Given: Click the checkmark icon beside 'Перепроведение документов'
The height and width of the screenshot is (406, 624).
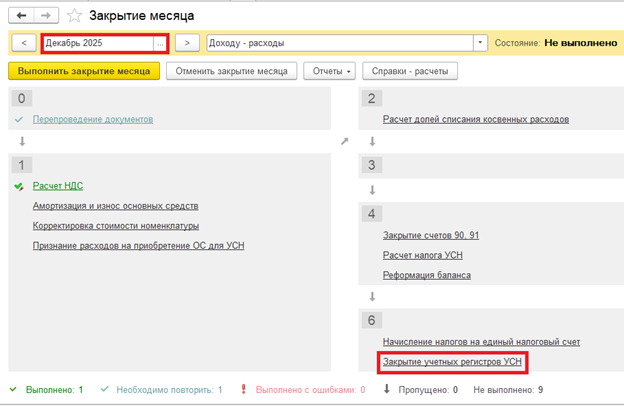Looking at the screenshot, I should [19, 119].
